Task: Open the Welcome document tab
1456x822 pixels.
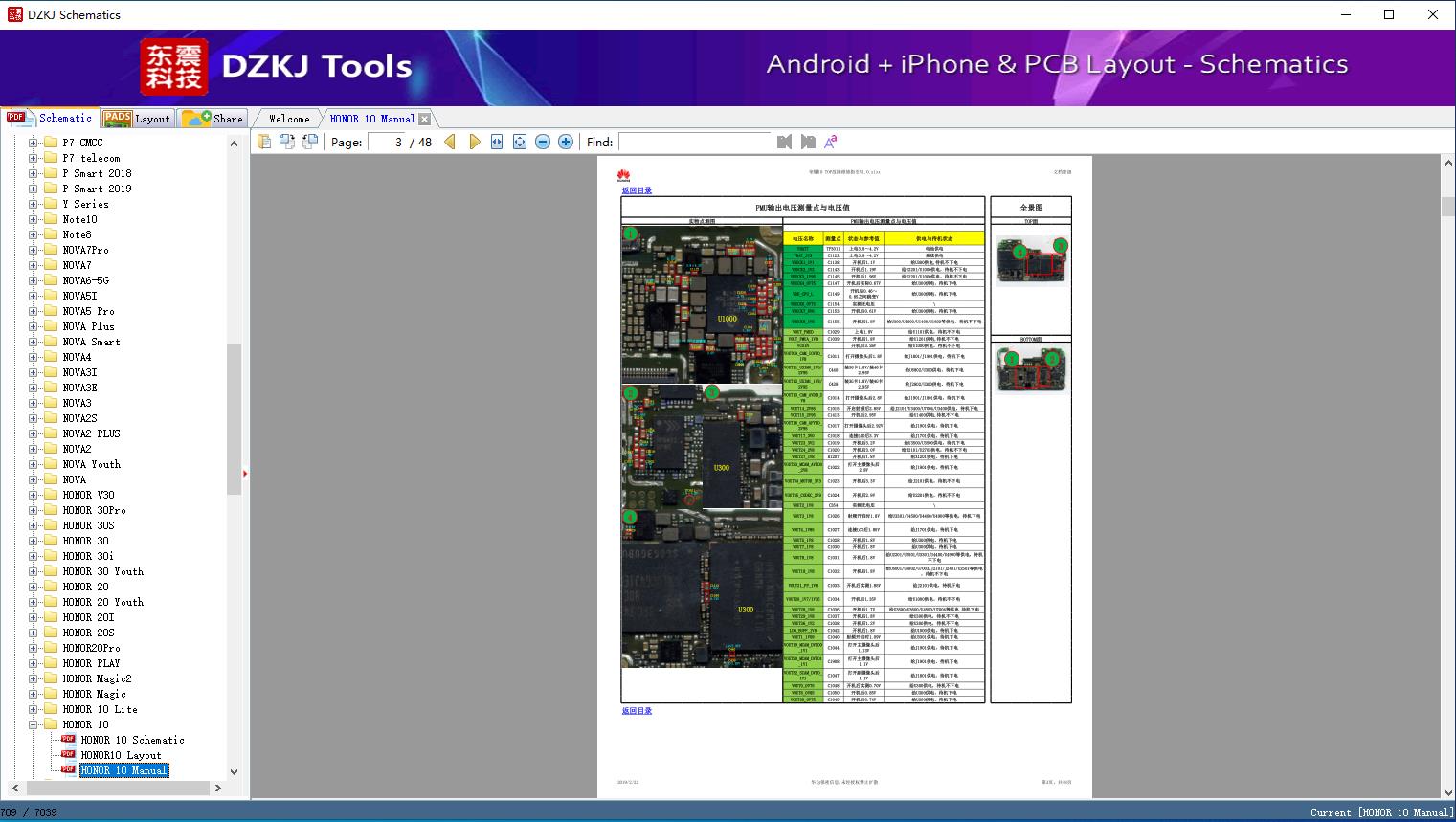Action: [287, 118]
